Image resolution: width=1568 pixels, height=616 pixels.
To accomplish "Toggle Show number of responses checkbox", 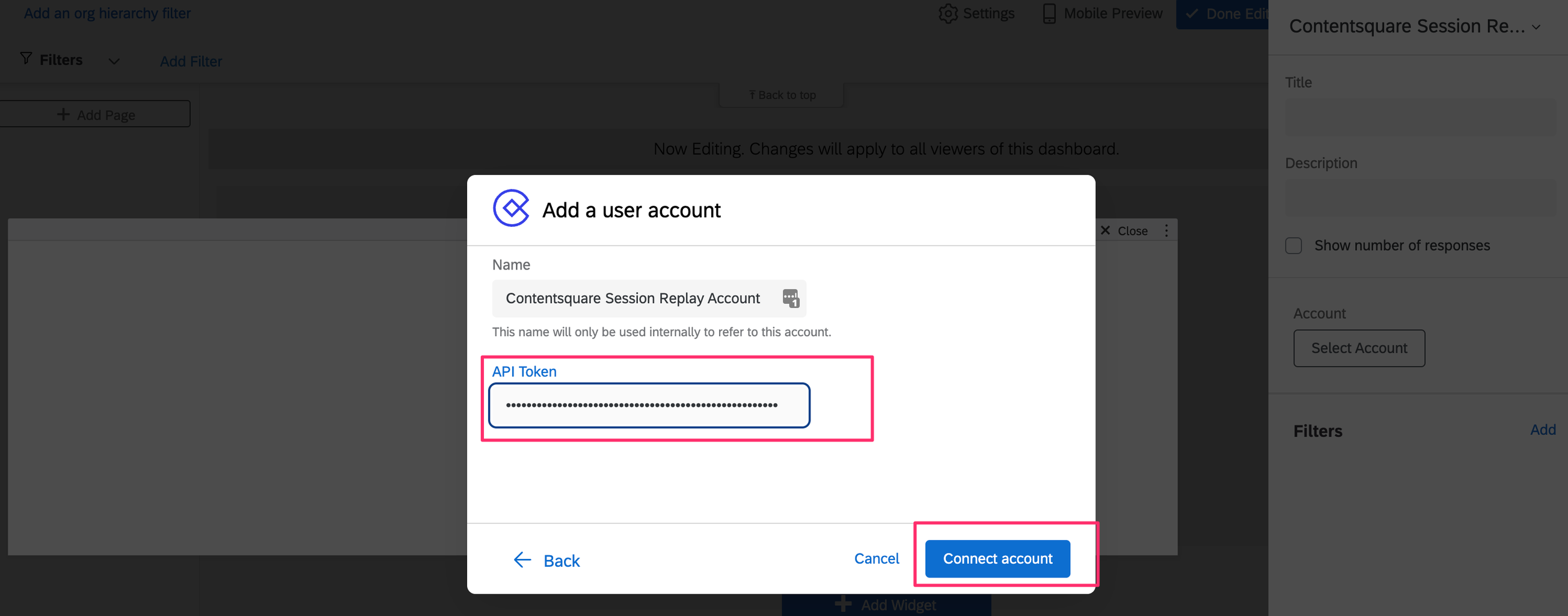I will [x=1293, y=245].
